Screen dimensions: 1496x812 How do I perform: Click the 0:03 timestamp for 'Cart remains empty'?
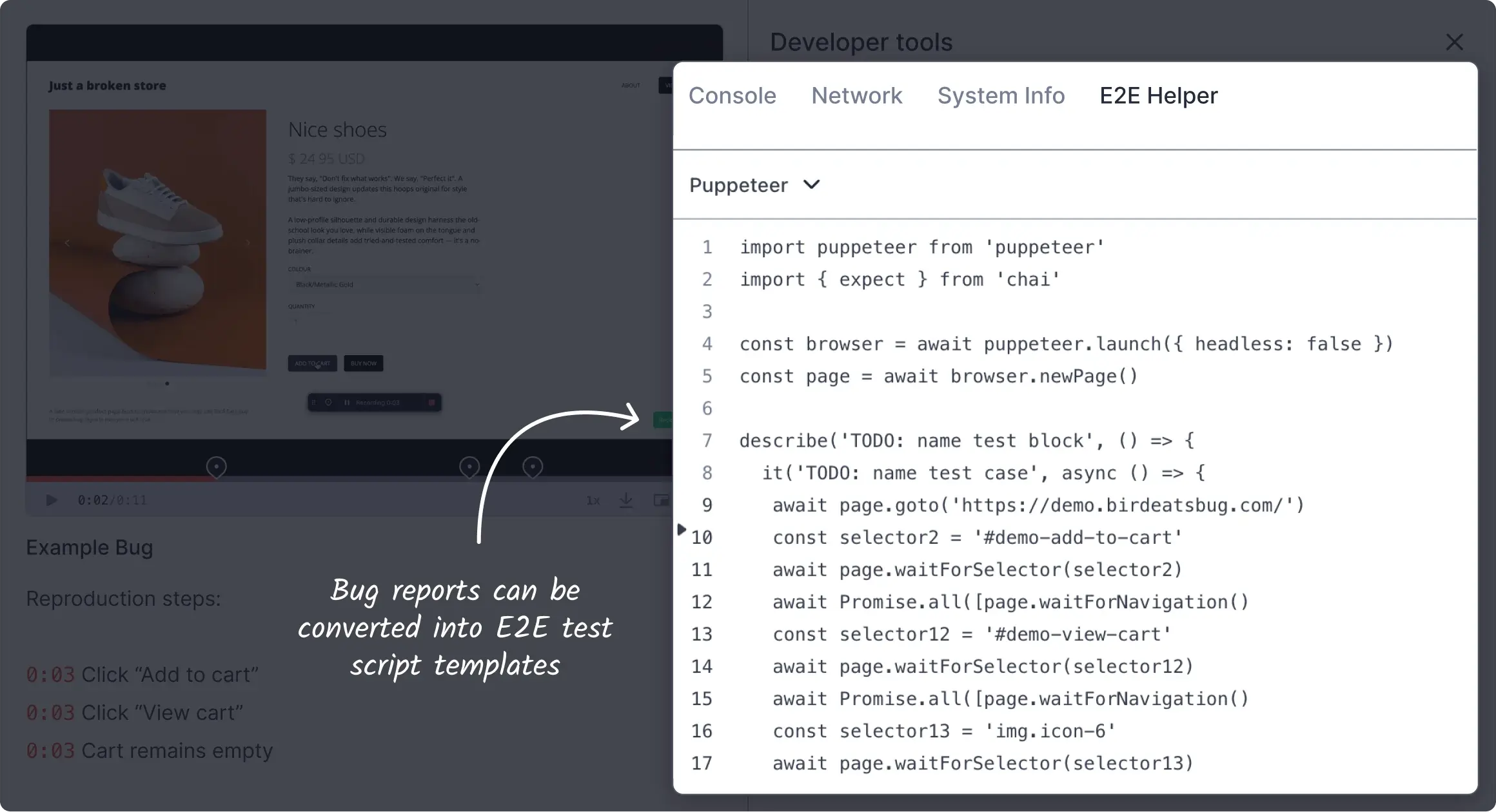[50, 751]
